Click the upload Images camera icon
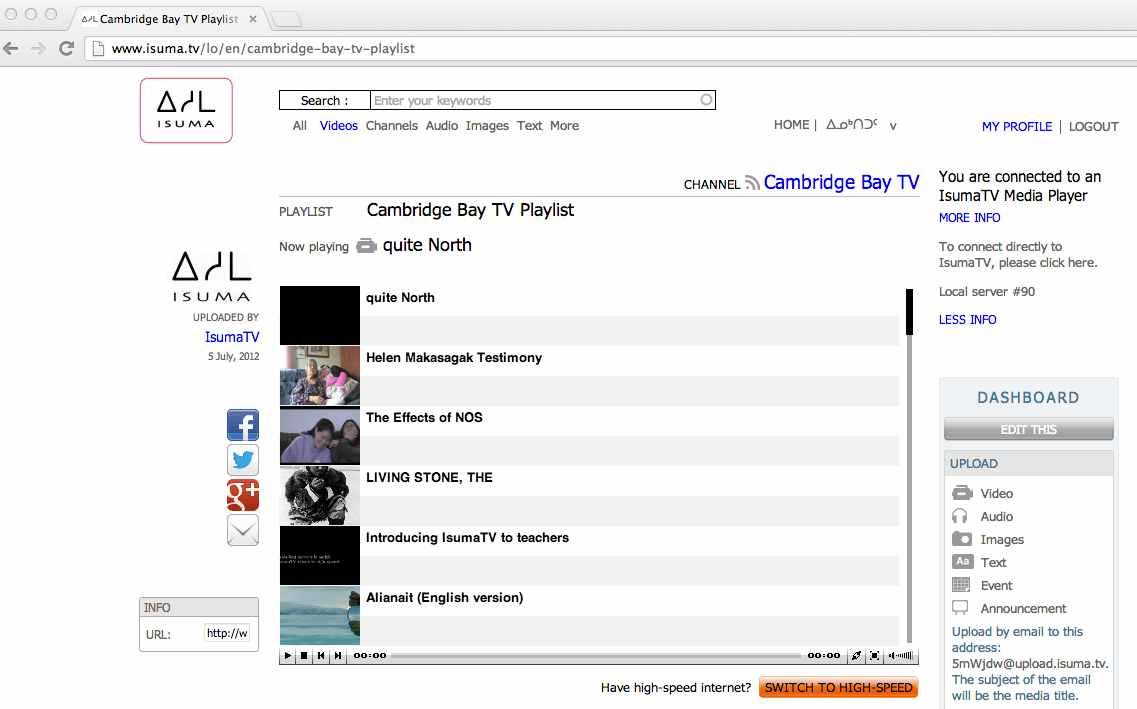 point(962,539)
